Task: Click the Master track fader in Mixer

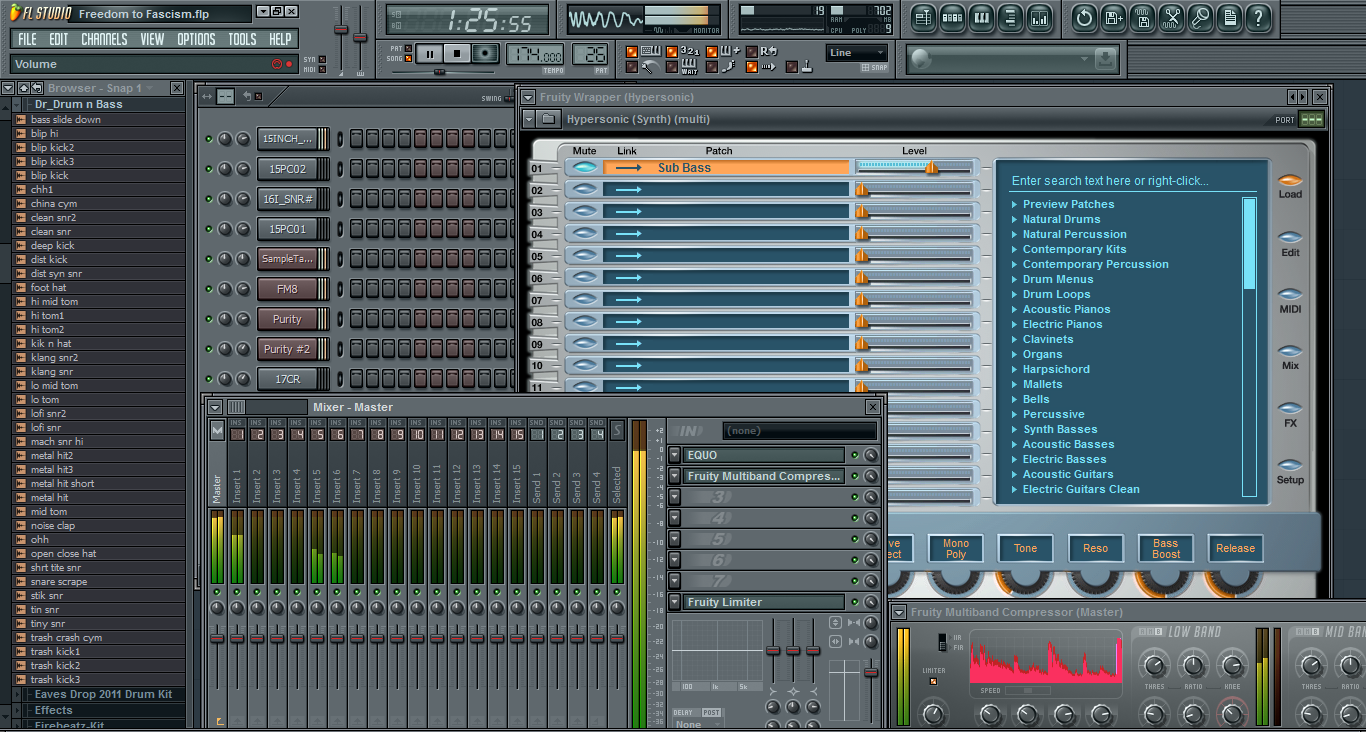Action: tap(217, 638)
